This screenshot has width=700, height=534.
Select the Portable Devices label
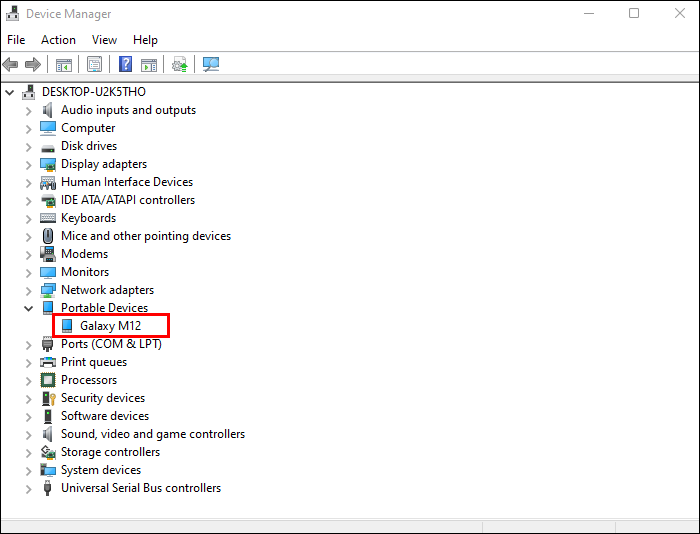pyautogui.click(x=104, y=308)
